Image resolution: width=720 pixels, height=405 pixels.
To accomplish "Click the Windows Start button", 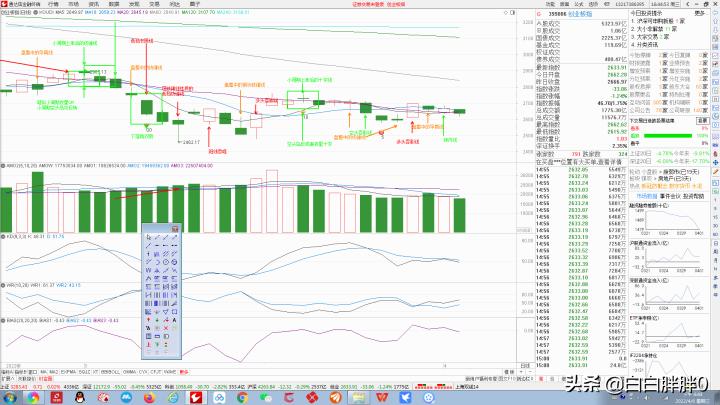I will pos(9,397).
